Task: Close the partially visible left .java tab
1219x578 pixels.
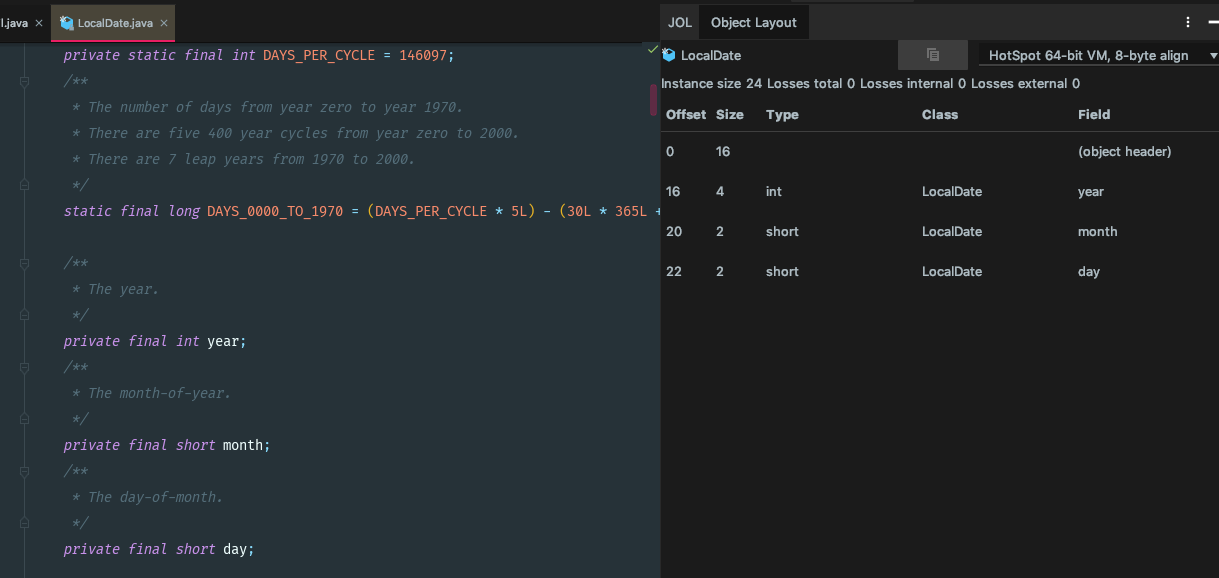Action: pyautogui.click(x=39, y=23)
